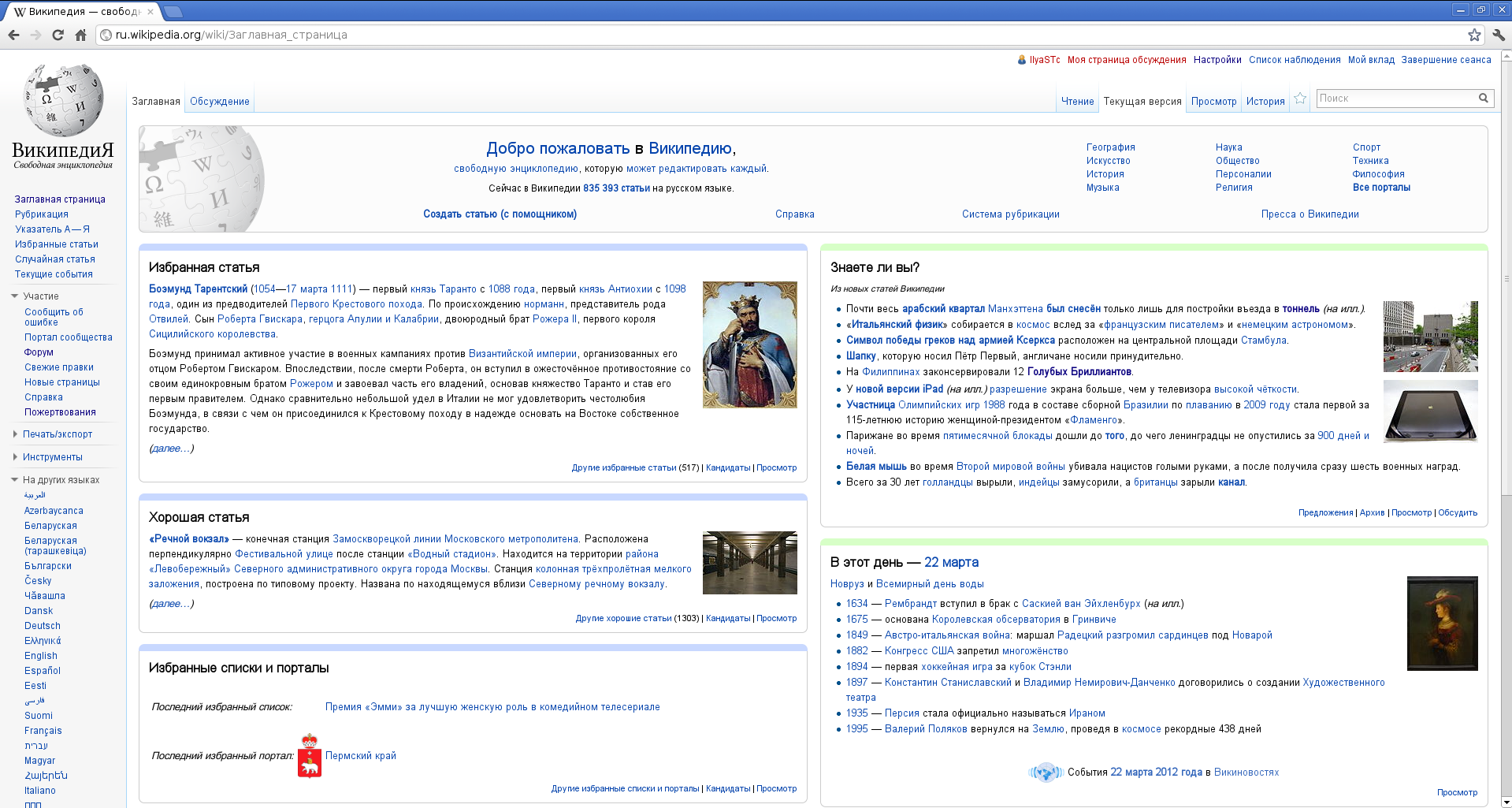The height and width of the screenshot is (808, 1512).
Task: Open the Музыка portal link
Action: click(x=1102, y=188)
